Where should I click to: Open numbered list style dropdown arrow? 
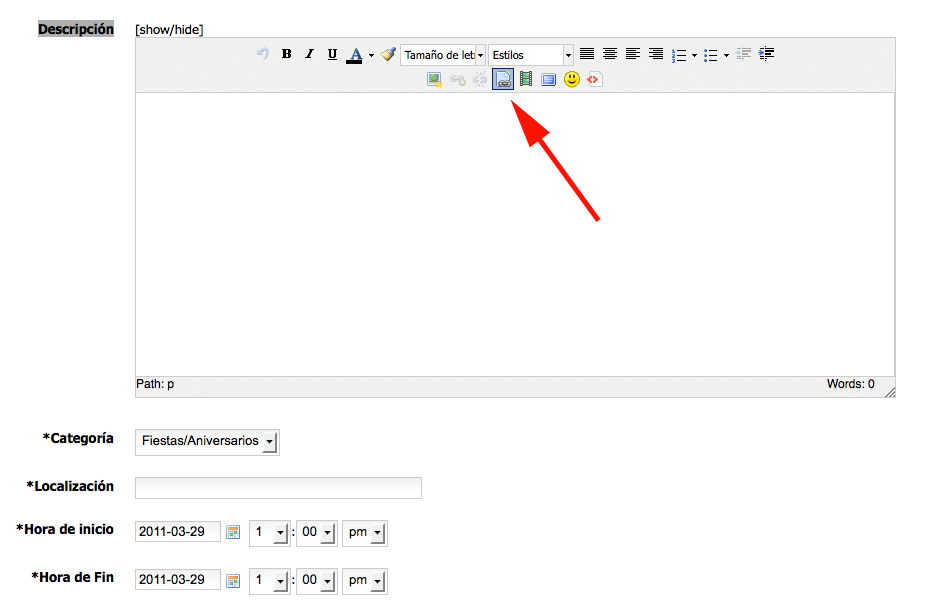[x=694, y=56]
